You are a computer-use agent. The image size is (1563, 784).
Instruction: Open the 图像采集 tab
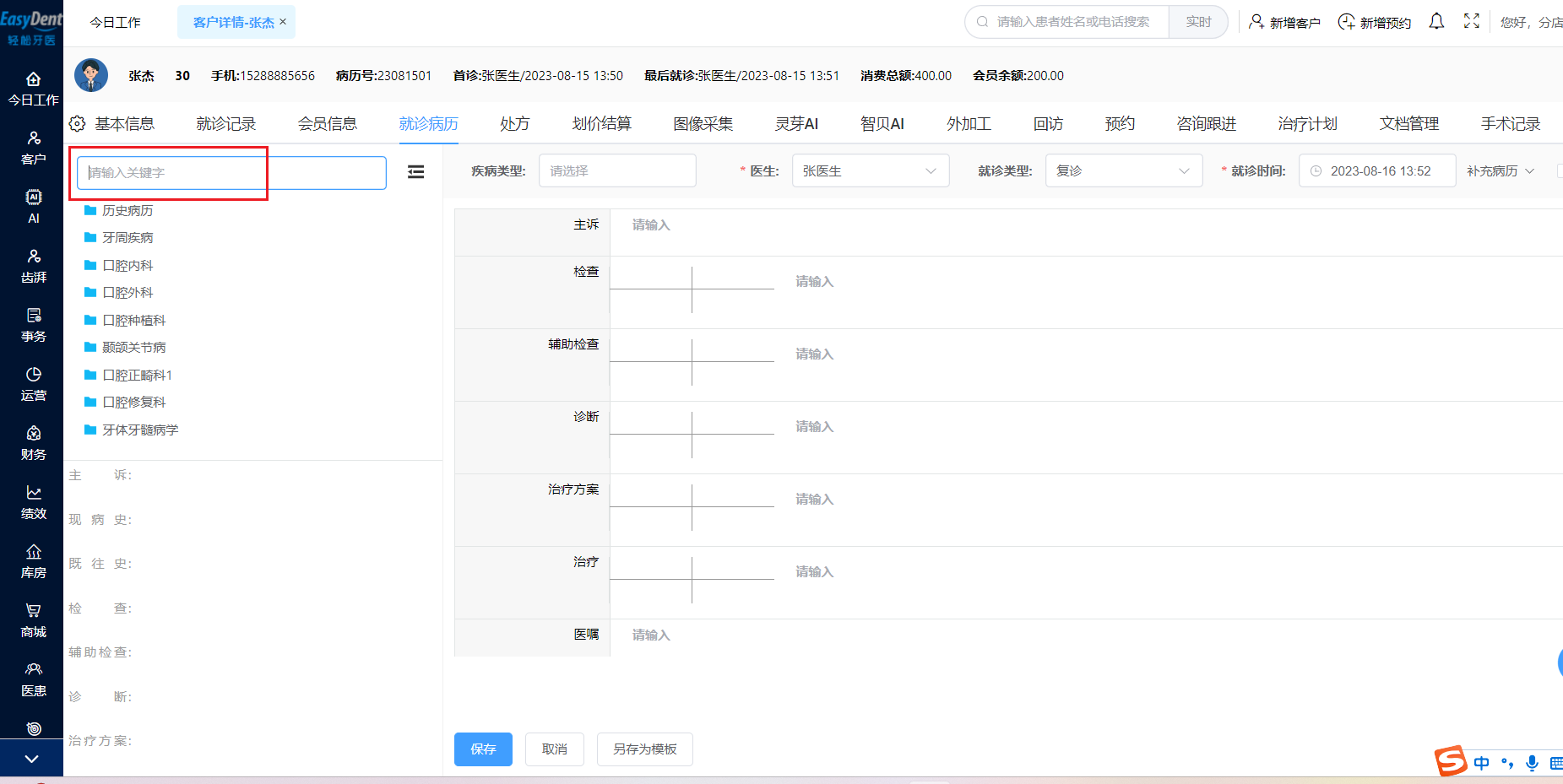[x=703, y=124]
